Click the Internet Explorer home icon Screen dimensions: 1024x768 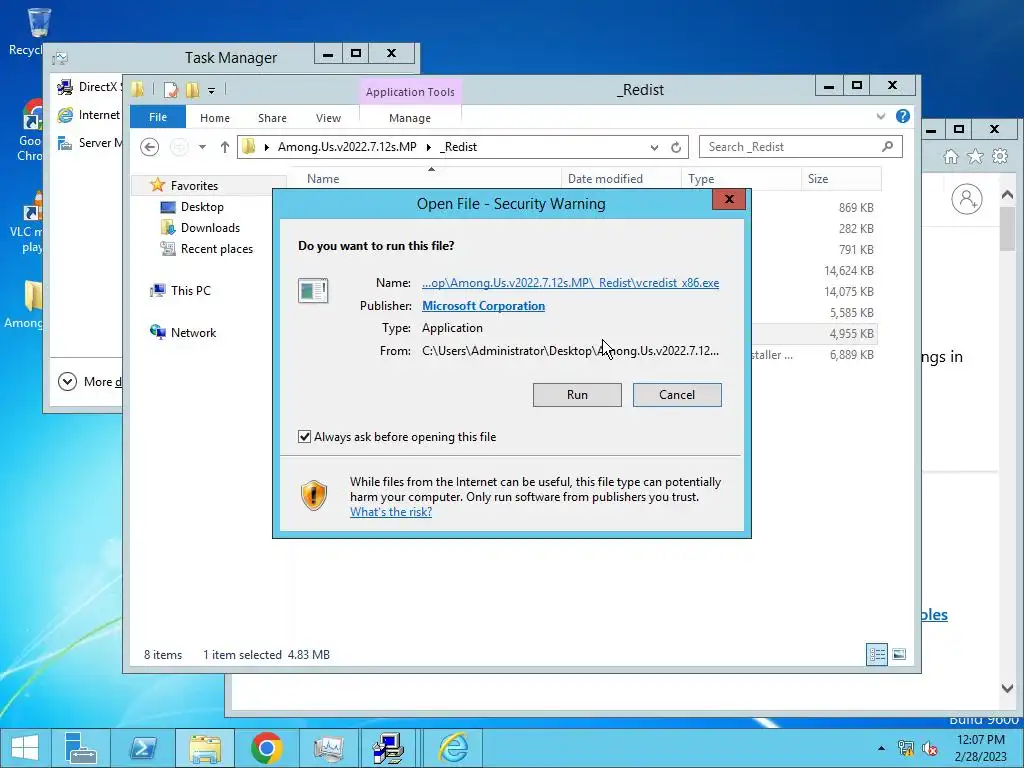(951, 157)
